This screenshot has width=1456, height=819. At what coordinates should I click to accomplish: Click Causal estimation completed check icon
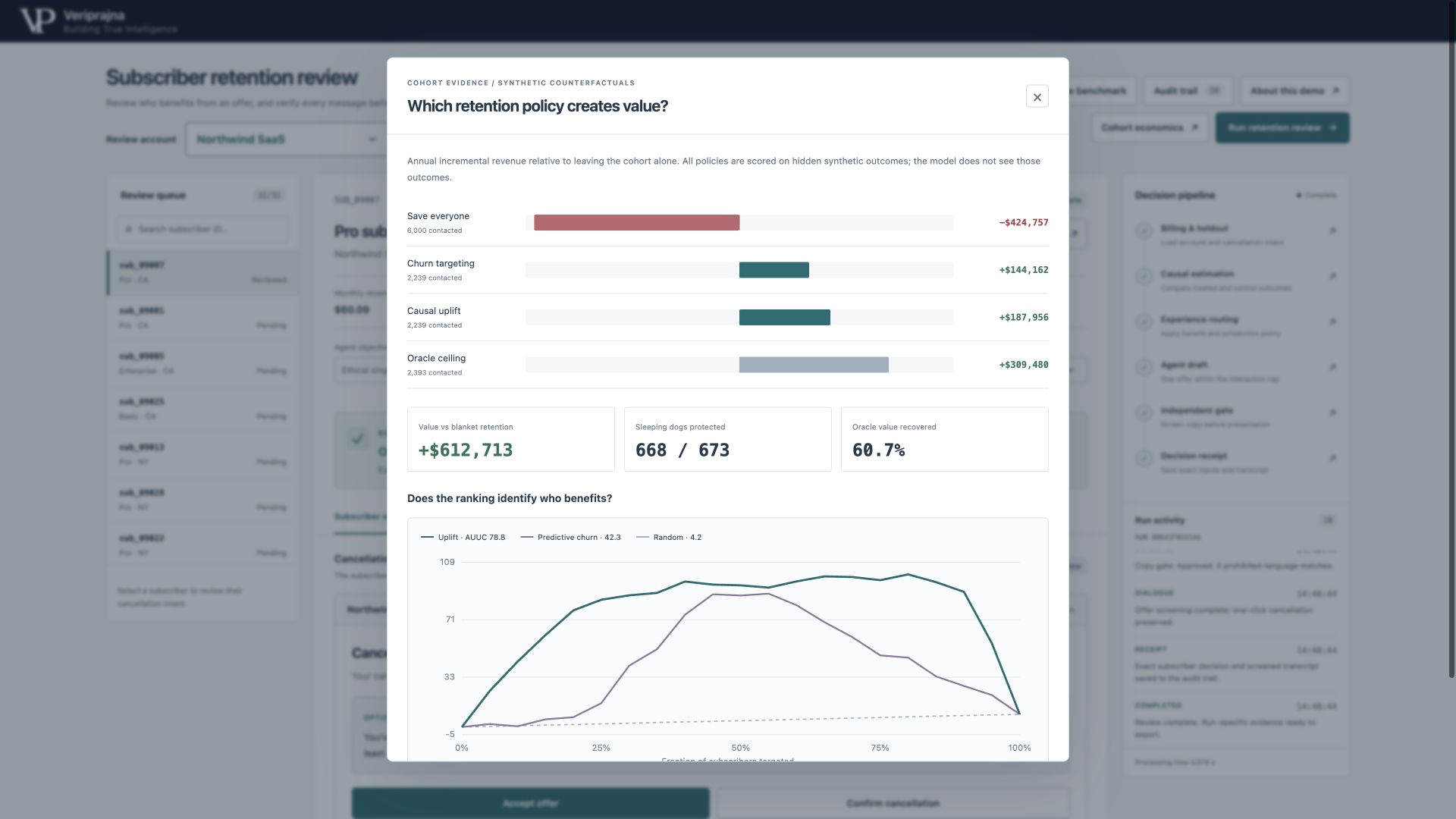pyautogui.click(x=1144, y=276)
